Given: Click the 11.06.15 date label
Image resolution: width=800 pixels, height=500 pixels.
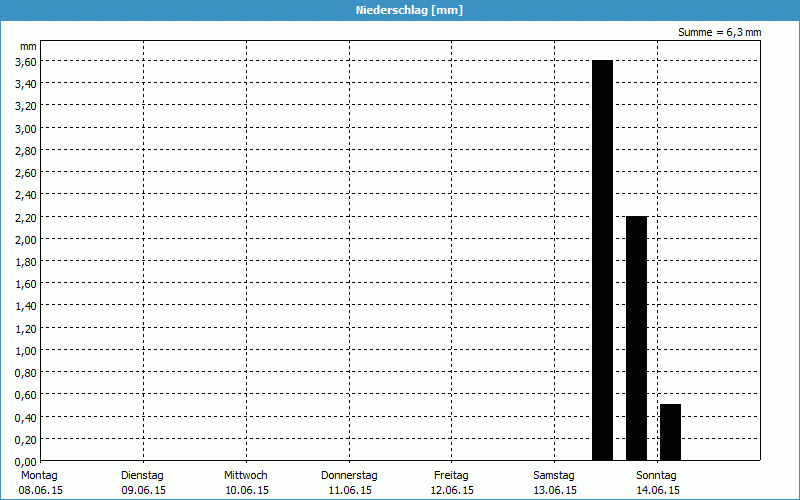Looking at the screenshot, I should (x=350, y=490).
